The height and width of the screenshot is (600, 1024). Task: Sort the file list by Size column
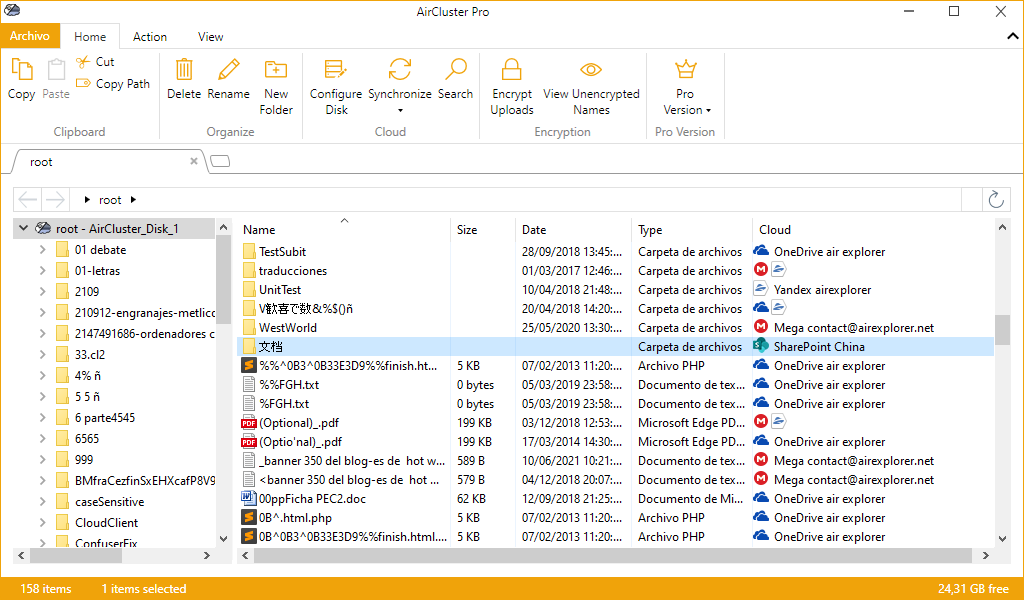tap(483, 229)
